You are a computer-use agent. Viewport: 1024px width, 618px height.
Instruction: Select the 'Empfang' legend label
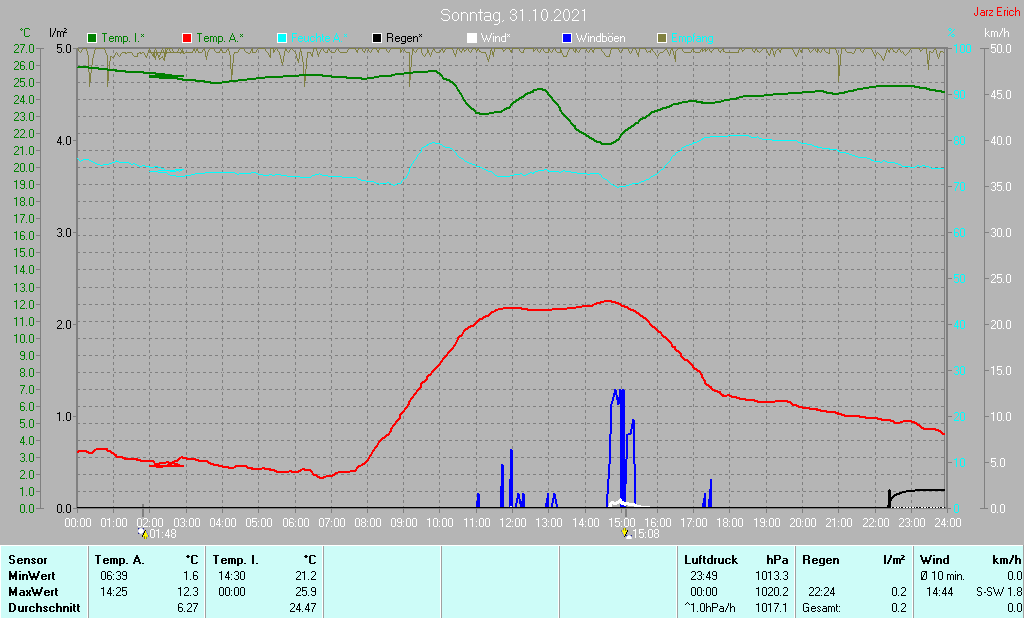[692, 39]
